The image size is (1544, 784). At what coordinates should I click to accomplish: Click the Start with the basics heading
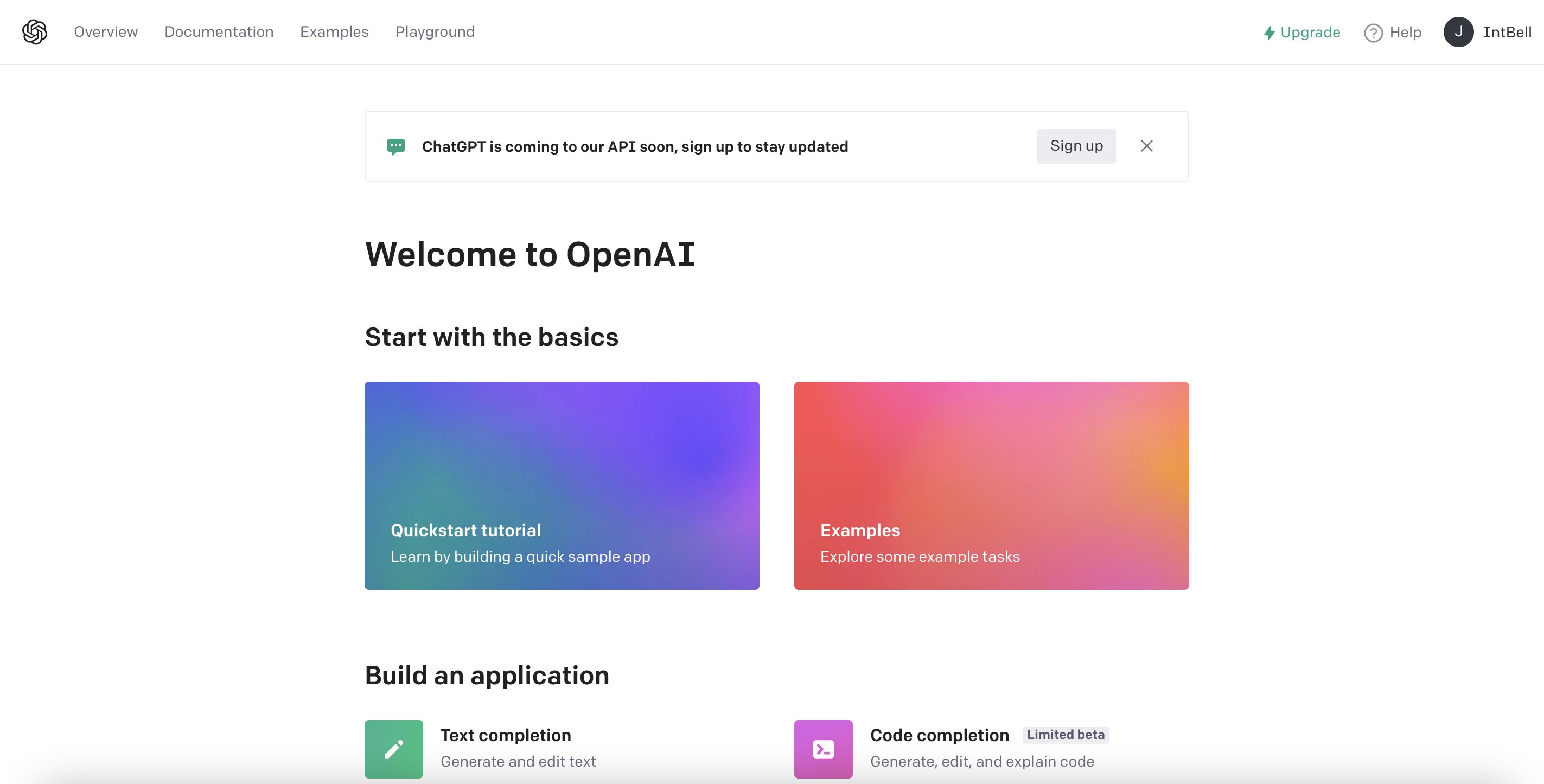click(492, 337)
